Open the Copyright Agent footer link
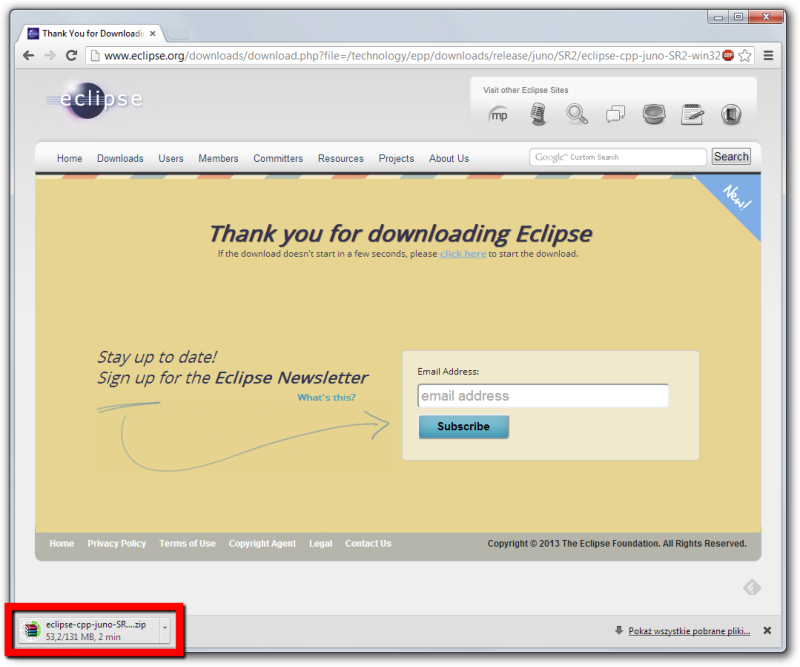The image size is (800, 667). pos(262,544)
